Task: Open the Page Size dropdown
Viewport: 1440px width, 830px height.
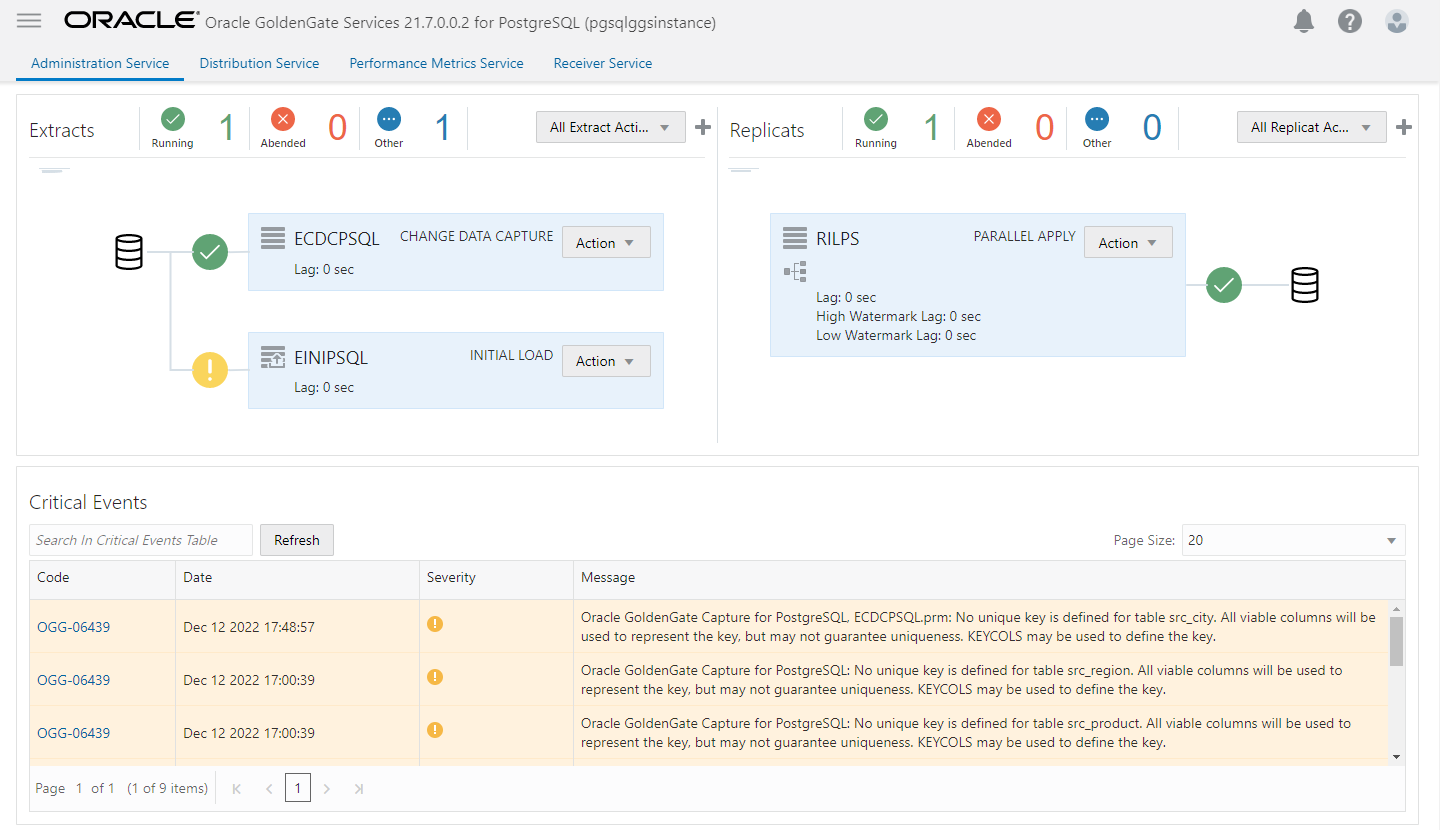Action: click(1293, 540)
